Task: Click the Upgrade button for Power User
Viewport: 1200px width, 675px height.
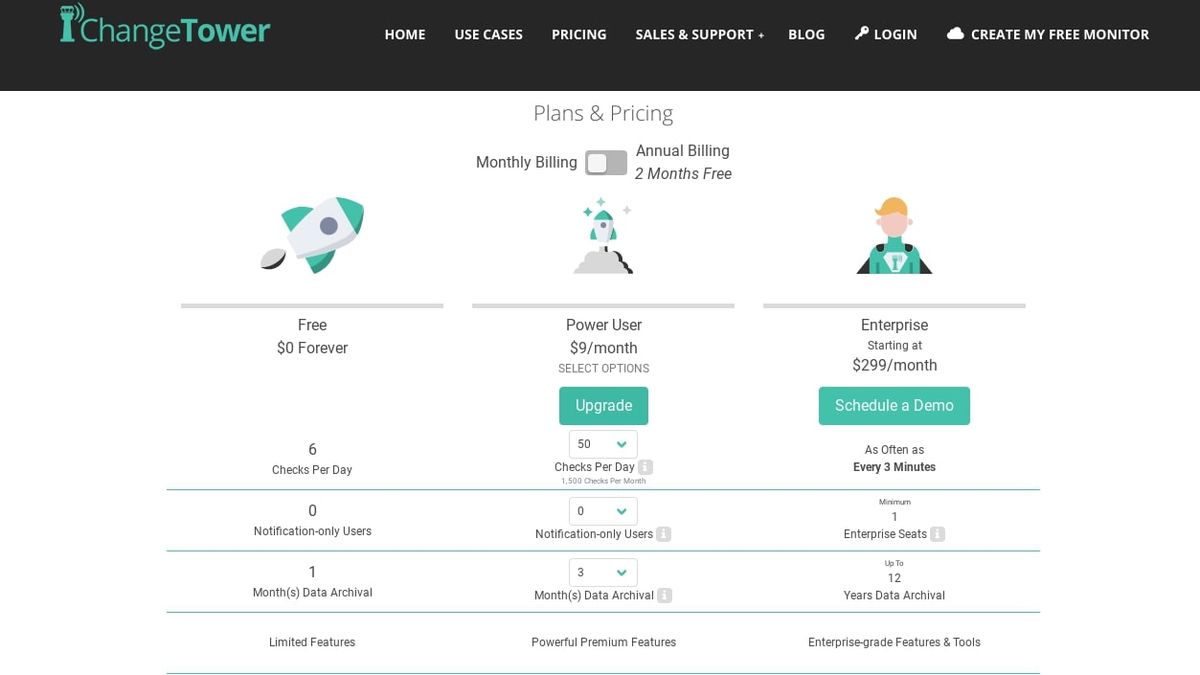Action: pos(603,405)
